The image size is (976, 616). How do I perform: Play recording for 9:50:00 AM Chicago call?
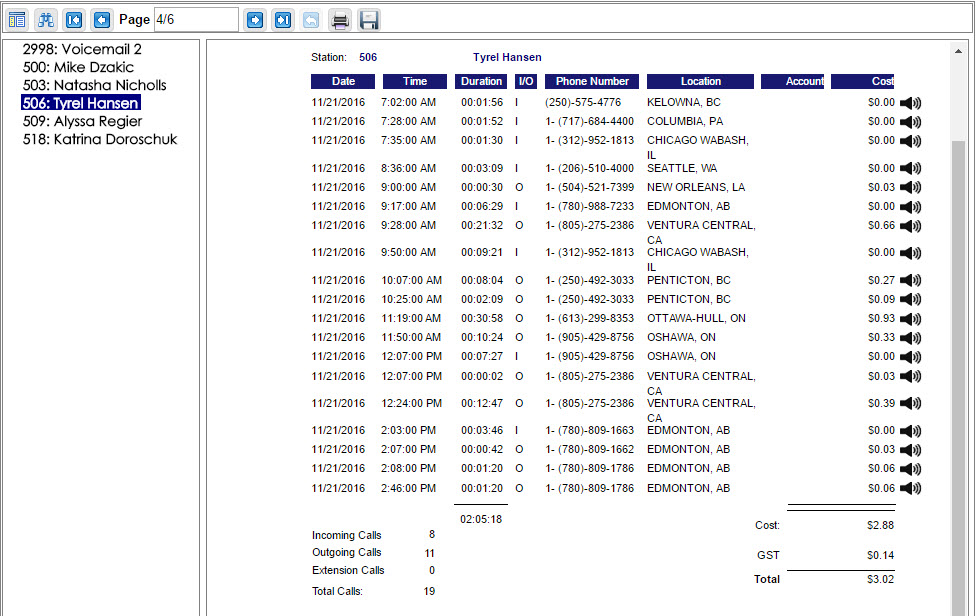coord(910,253)
